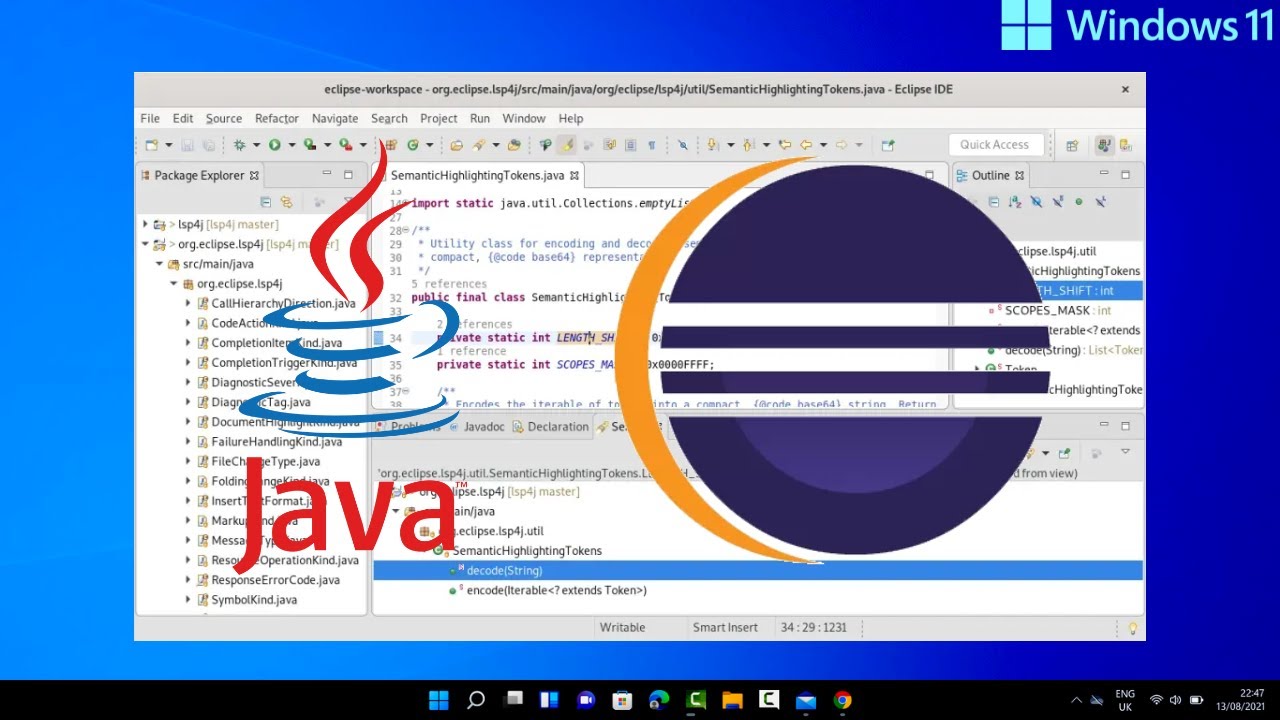Screen dimensions: 1280x720
Task: Switch to the Java Browsing perspective icon
Action: click(x=1125, y=145)
